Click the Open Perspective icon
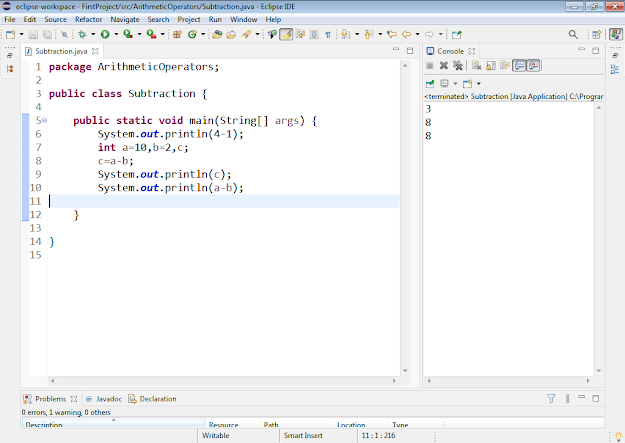Screen dimensions: 625x443 pyautogui.click(x=596, y=35)
